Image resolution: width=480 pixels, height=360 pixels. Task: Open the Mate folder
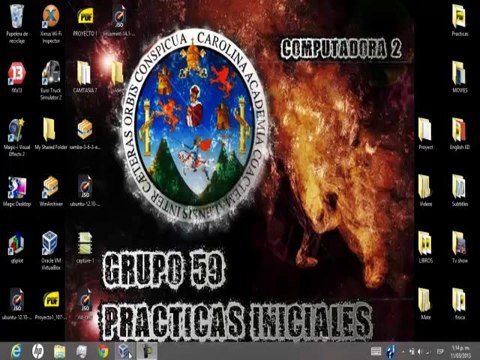[x=426, y=304]
